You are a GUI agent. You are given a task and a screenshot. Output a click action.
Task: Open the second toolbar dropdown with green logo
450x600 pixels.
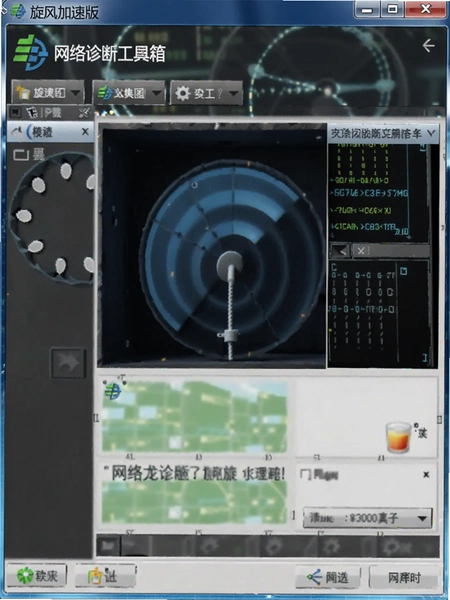pyautogui.click(x=129, y=93)
